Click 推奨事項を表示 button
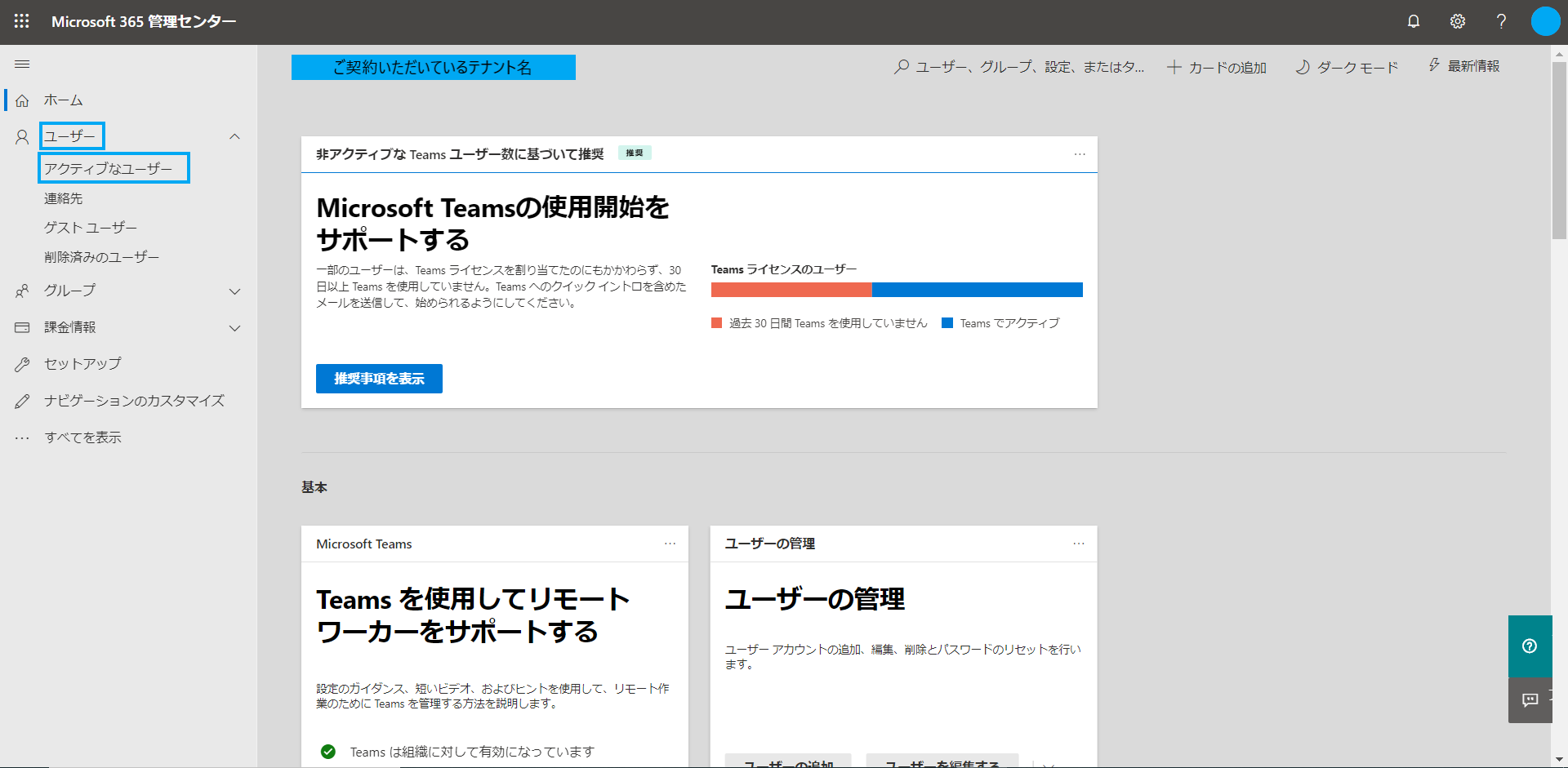1568x768 pixels. 379,379
